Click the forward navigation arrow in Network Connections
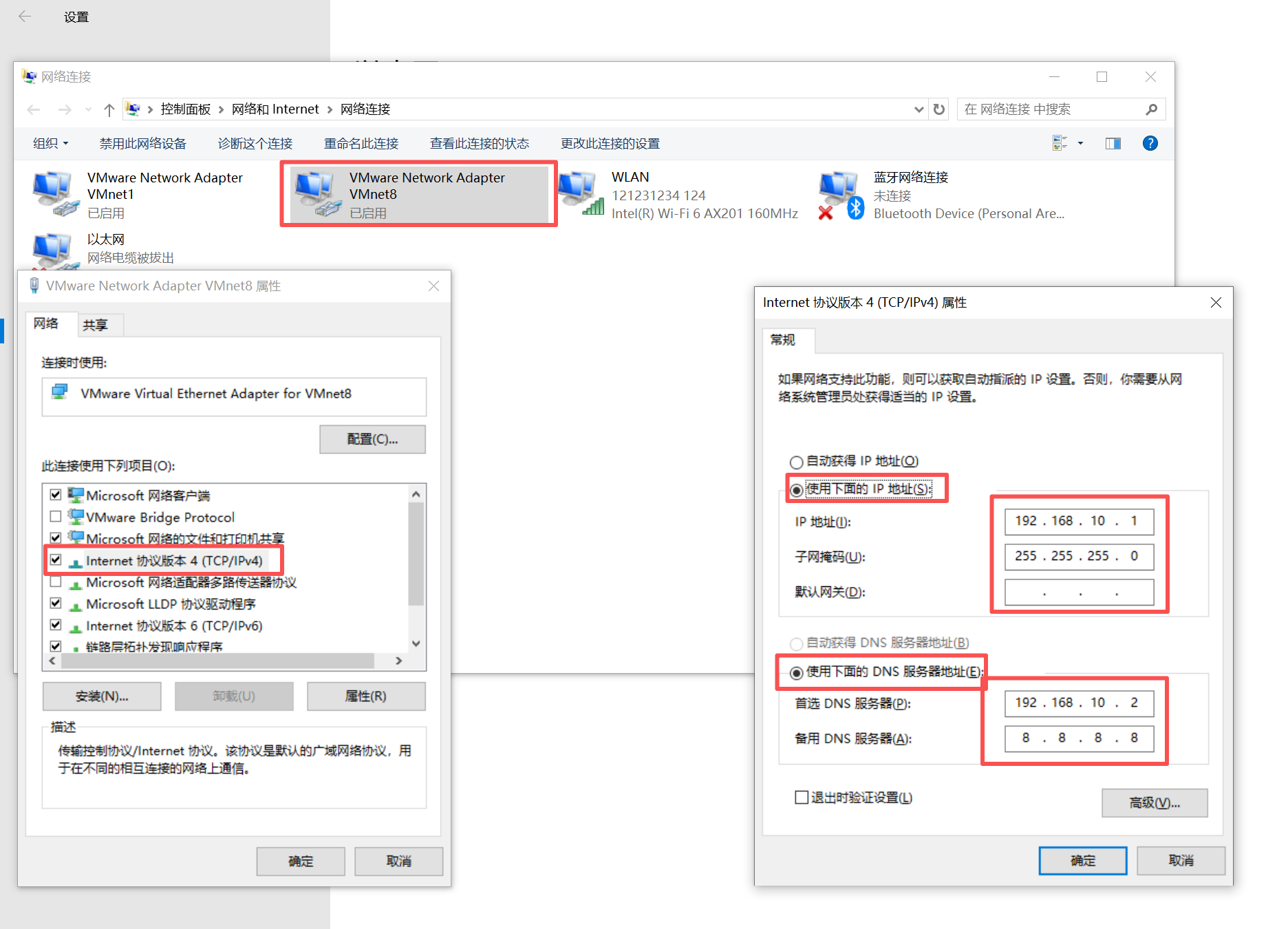The image size is (1288, 929). (x=65, y=109)
